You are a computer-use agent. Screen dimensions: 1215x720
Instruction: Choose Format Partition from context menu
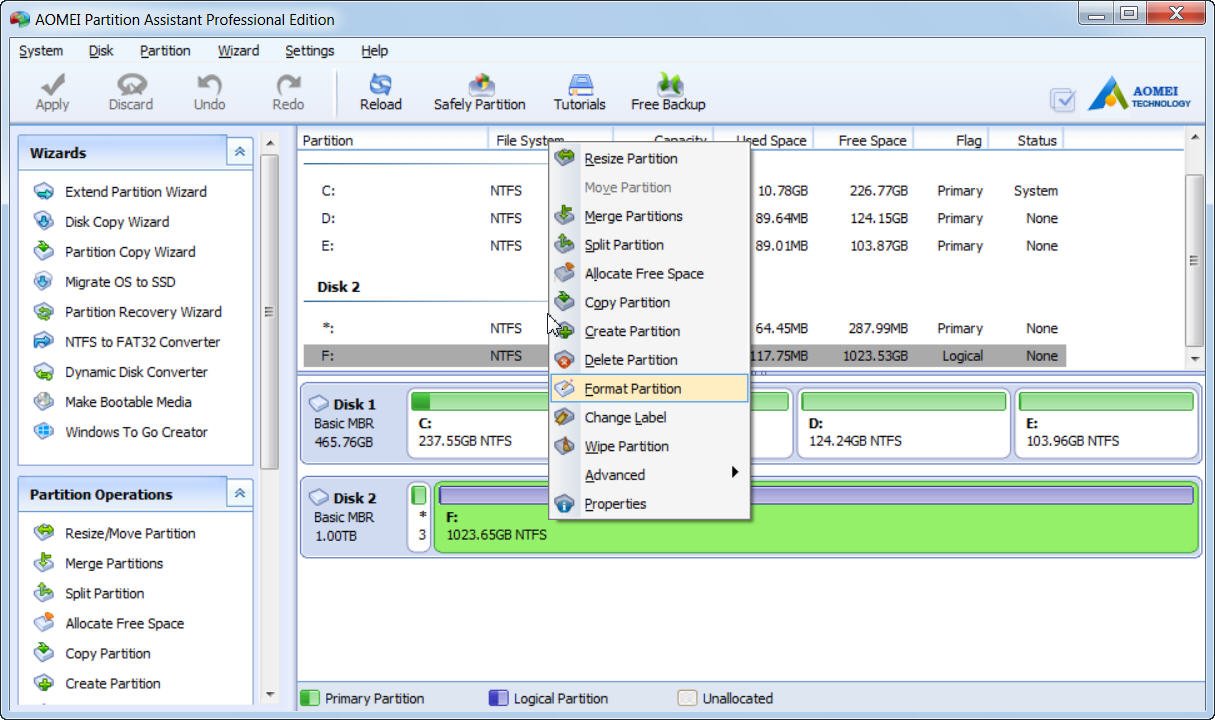649,389
